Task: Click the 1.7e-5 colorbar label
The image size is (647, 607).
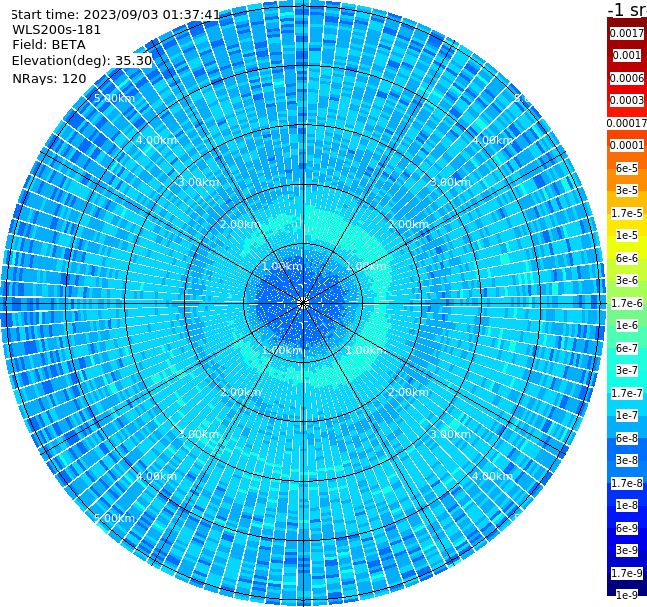Action: click(x=627, y=213)
